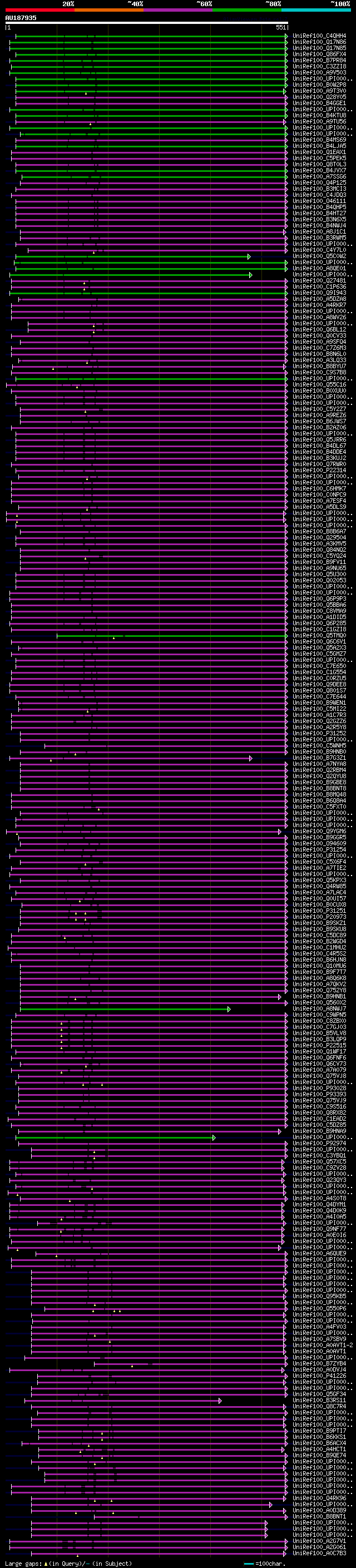Open hit UniRef100_A9V503

319,72
